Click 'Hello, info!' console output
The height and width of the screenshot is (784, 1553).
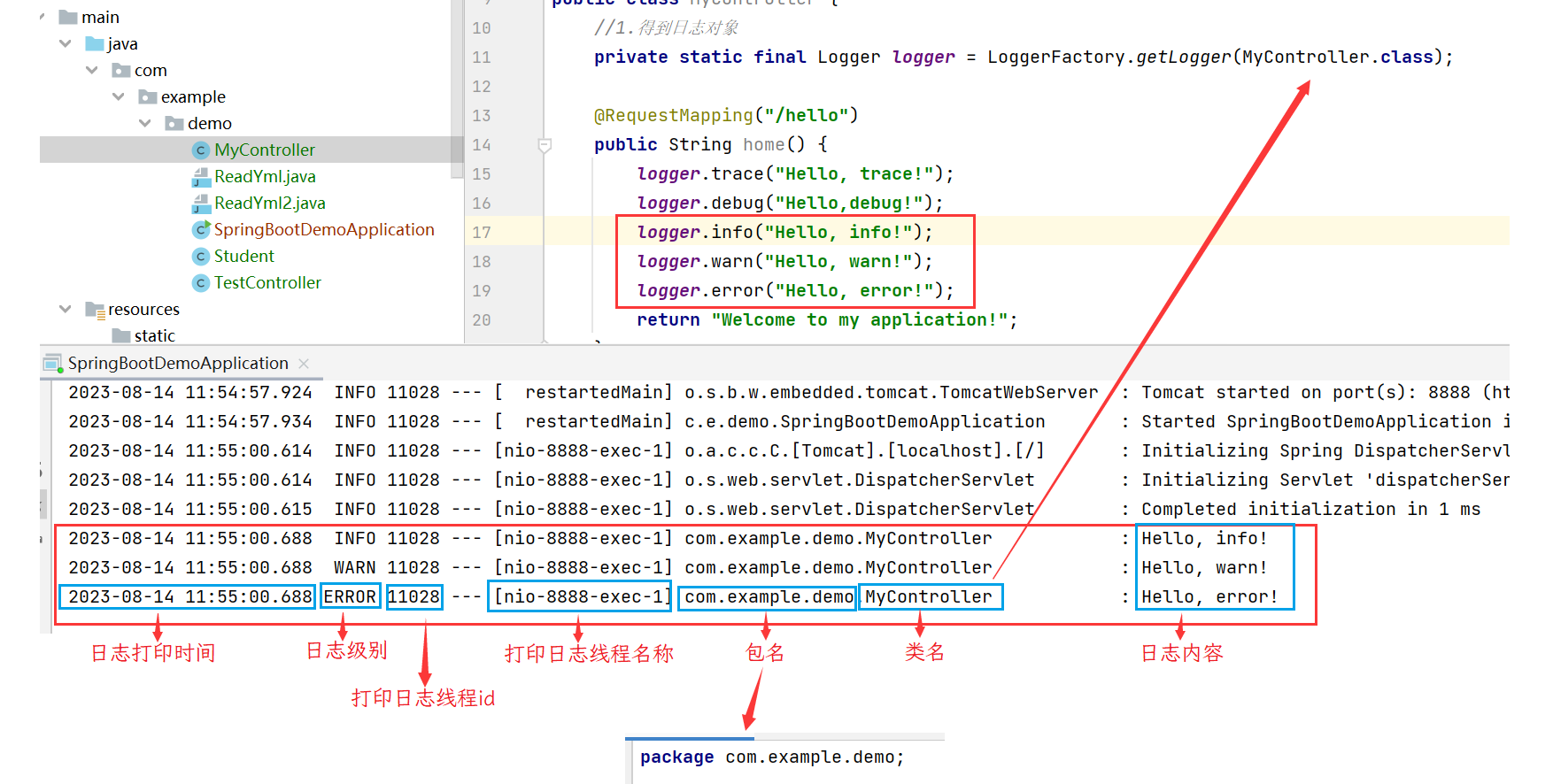(1204, 538)
